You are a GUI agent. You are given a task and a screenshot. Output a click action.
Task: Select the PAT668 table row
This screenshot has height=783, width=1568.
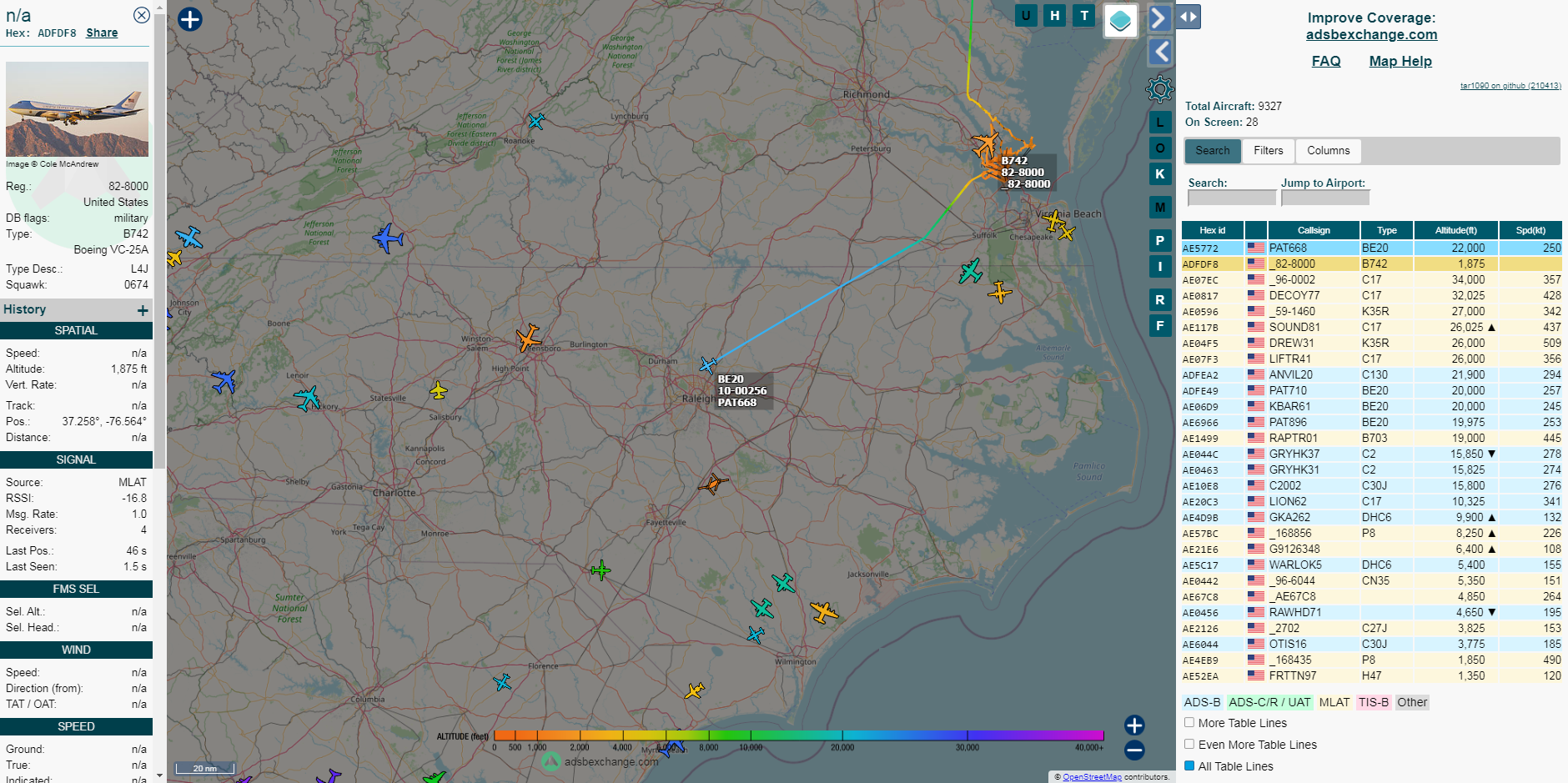[x=1372, y=248]
